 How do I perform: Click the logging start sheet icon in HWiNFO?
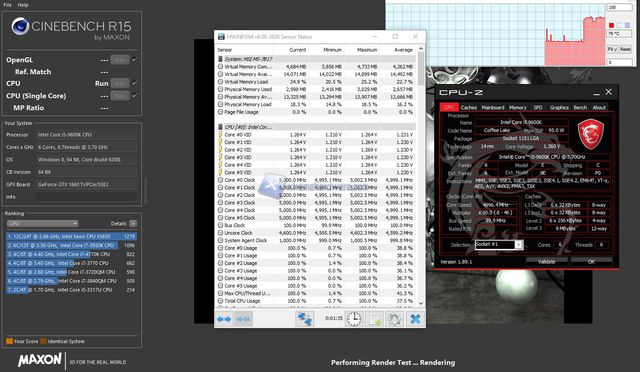tap(375, 319)
